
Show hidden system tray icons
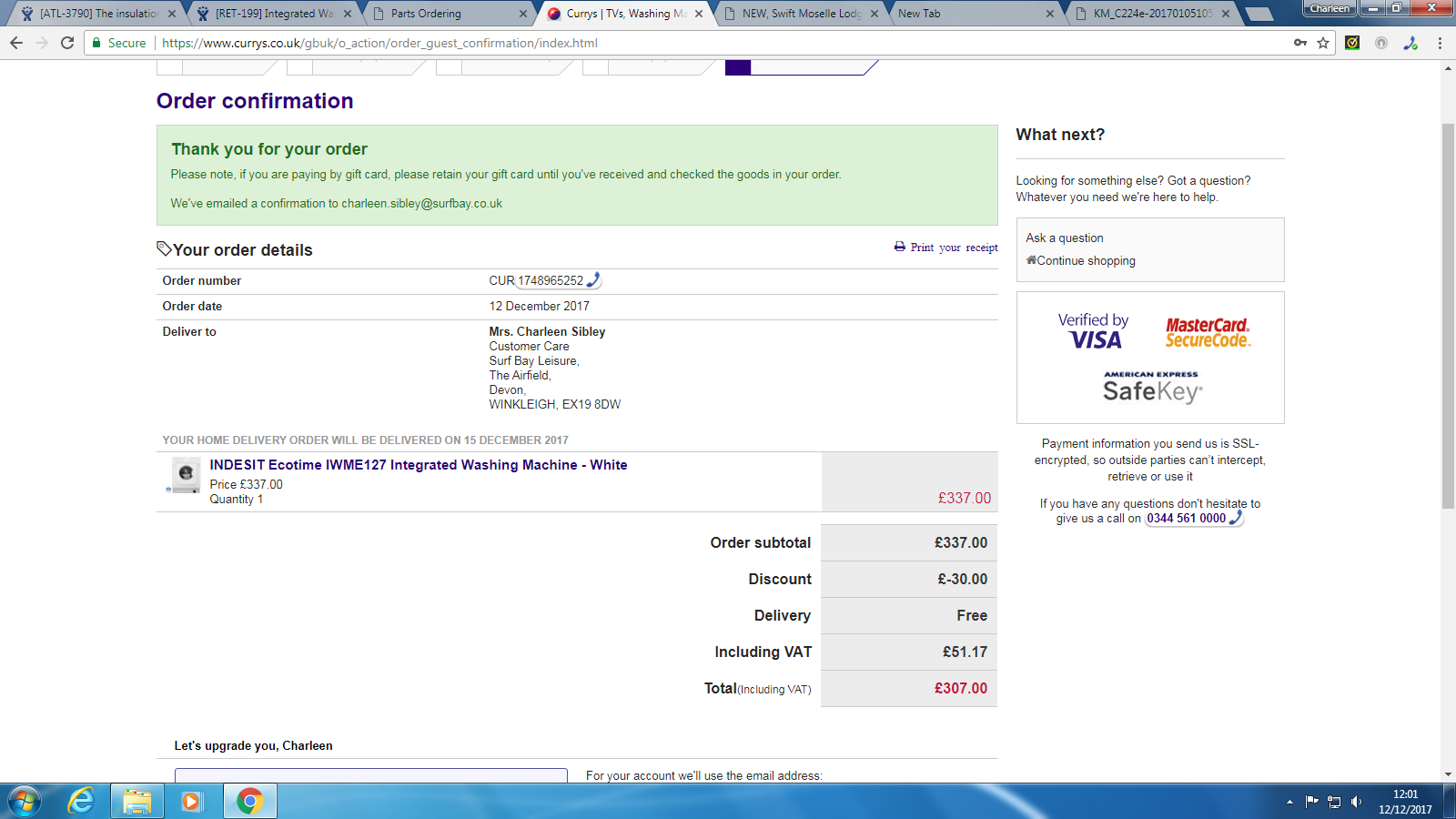(1289, 802)
